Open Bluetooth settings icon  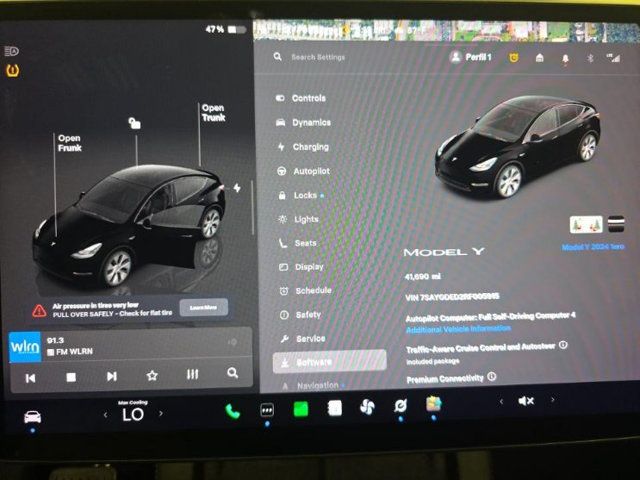590,58
